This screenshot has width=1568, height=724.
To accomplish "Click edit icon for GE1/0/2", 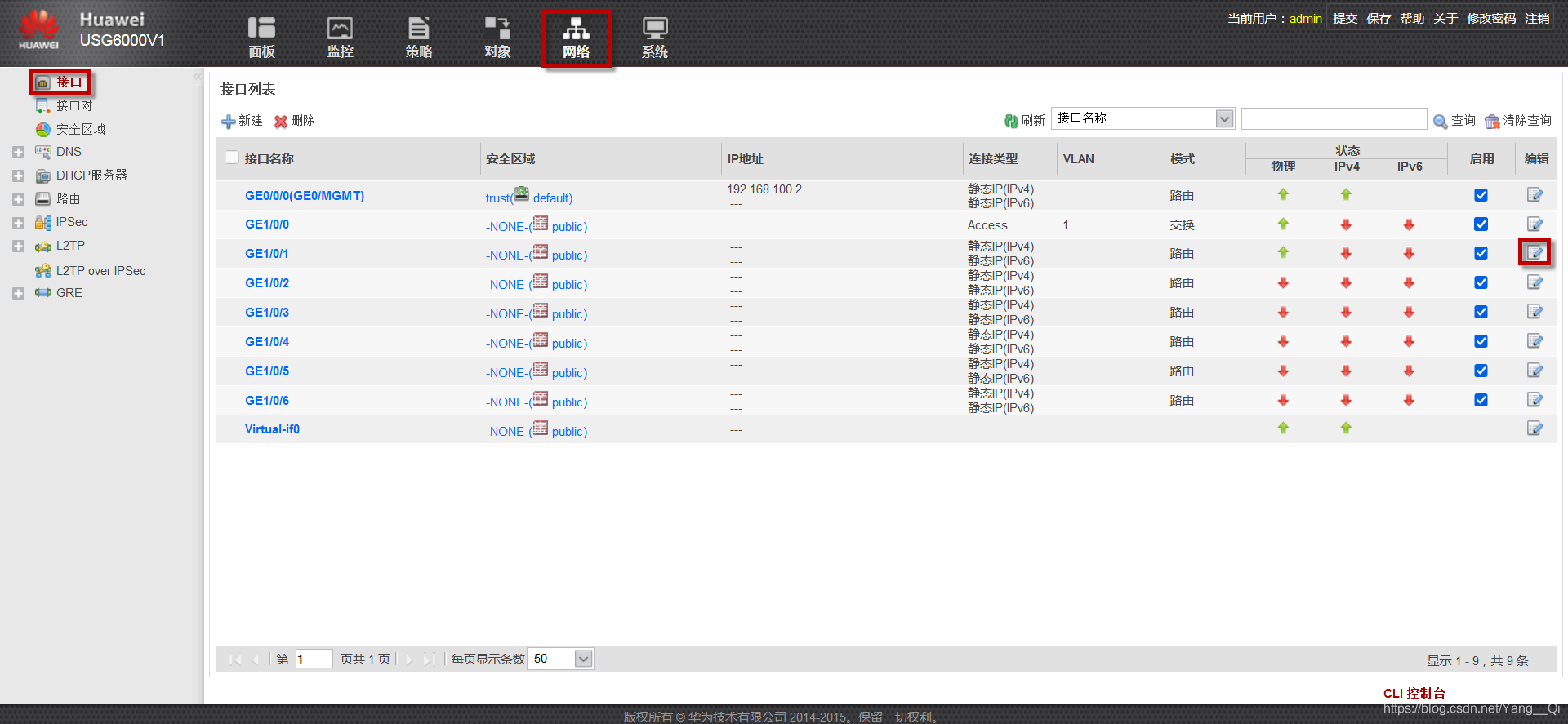I will pyautogui.click(x=1535, y=282).
